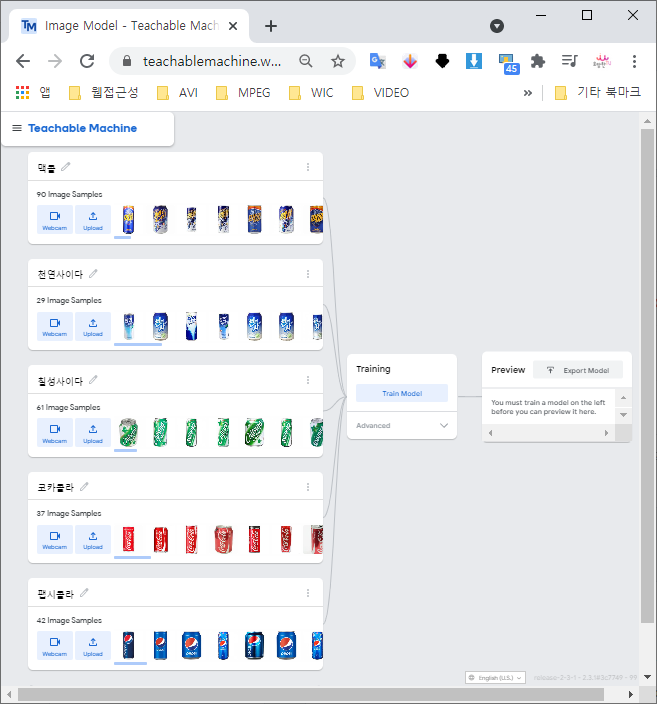Upload images to the 코카콜라 class
This screenshot has height=704, width=657.
(x=93, y=539)
